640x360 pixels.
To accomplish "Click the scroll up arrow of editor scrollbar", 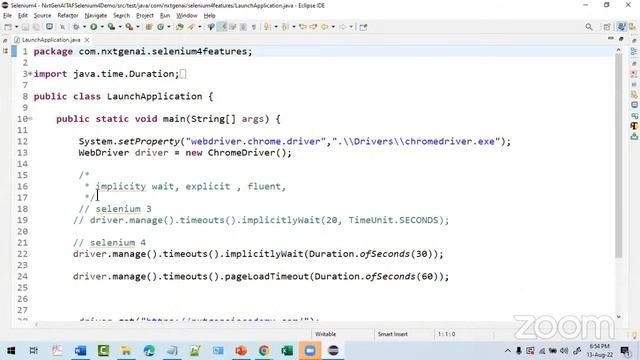I will point(619,50).
